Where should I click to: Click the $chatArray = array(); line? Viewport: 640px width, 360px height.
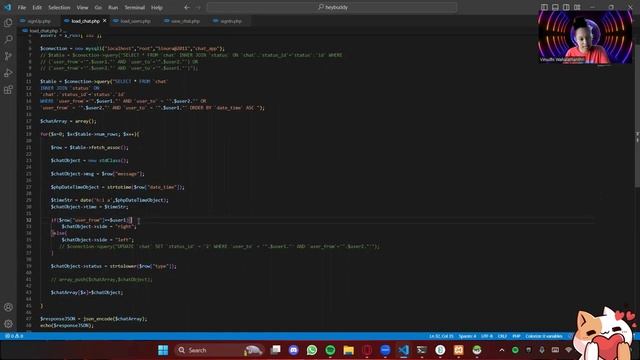click(x=68, y=121)
